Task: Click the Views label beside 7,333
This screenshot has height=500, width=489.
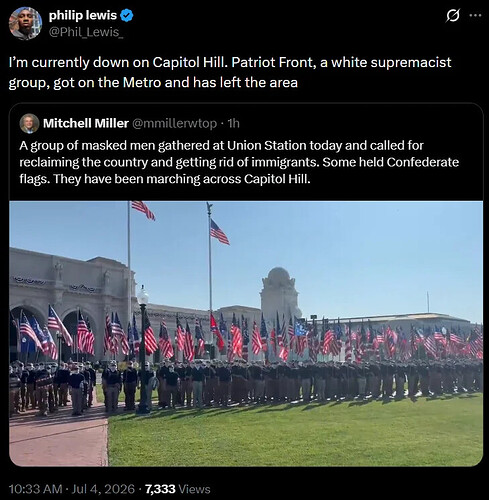Action: pyautogui.click(x=195, y=489)
